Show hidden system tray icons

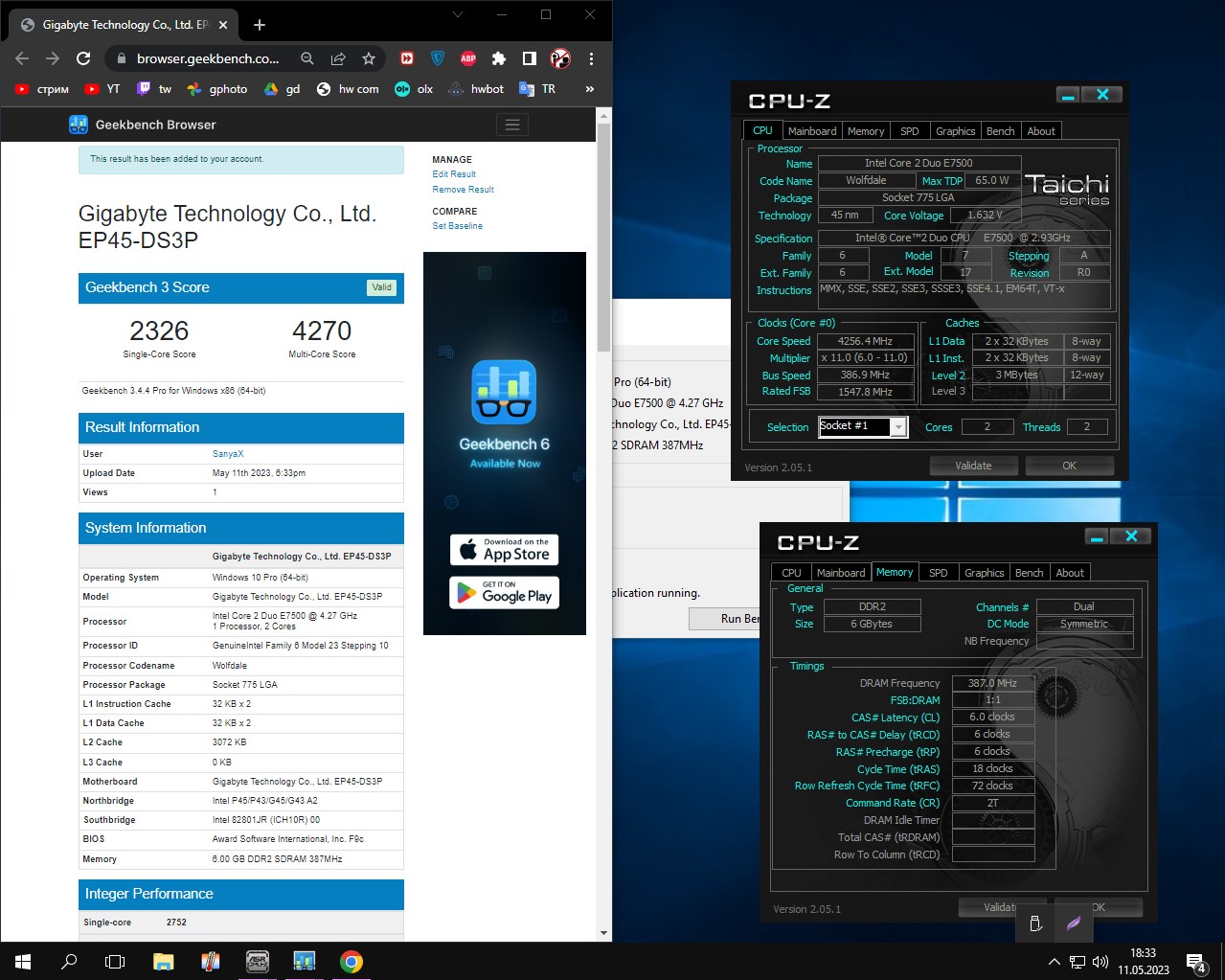1054,962
